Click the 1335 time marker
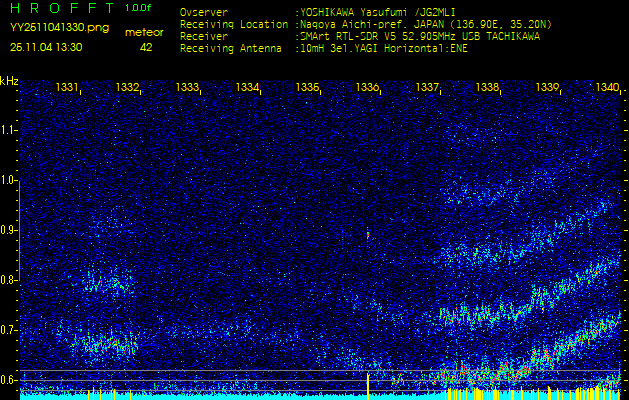 (307, 87)
